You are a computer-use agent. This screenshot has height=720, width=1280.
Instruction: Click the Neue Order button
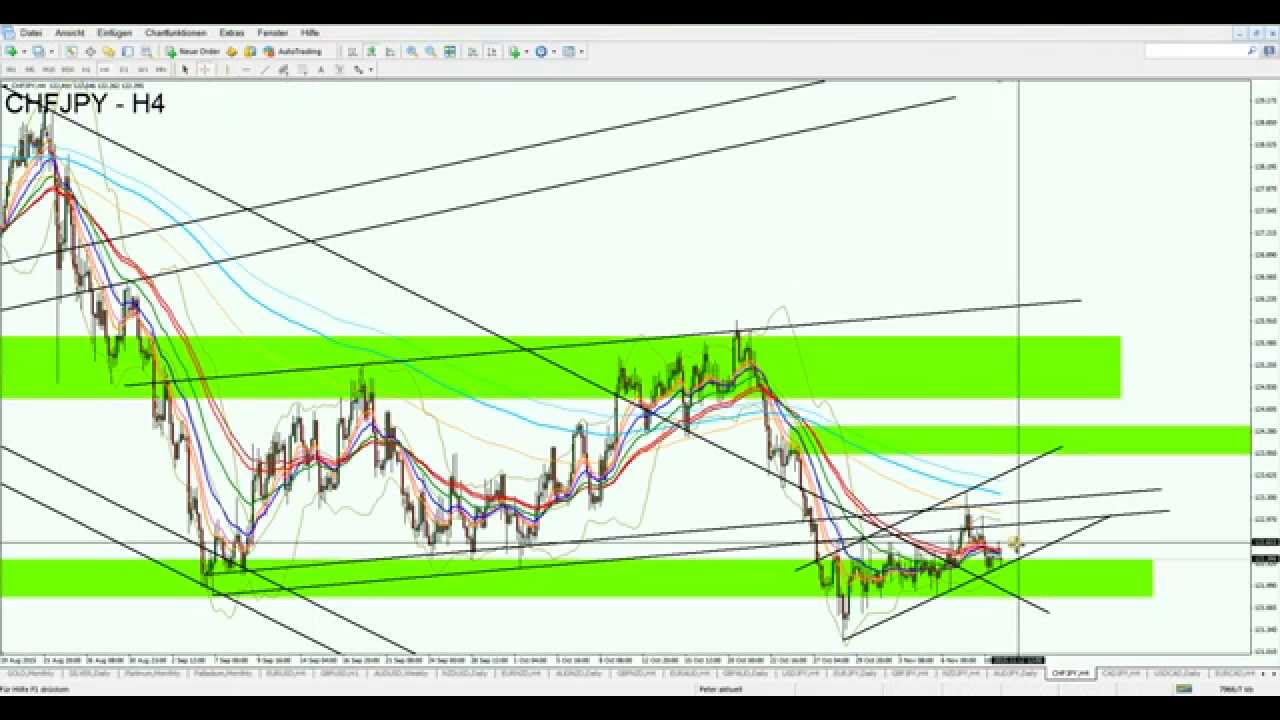[x=193, y=51]
